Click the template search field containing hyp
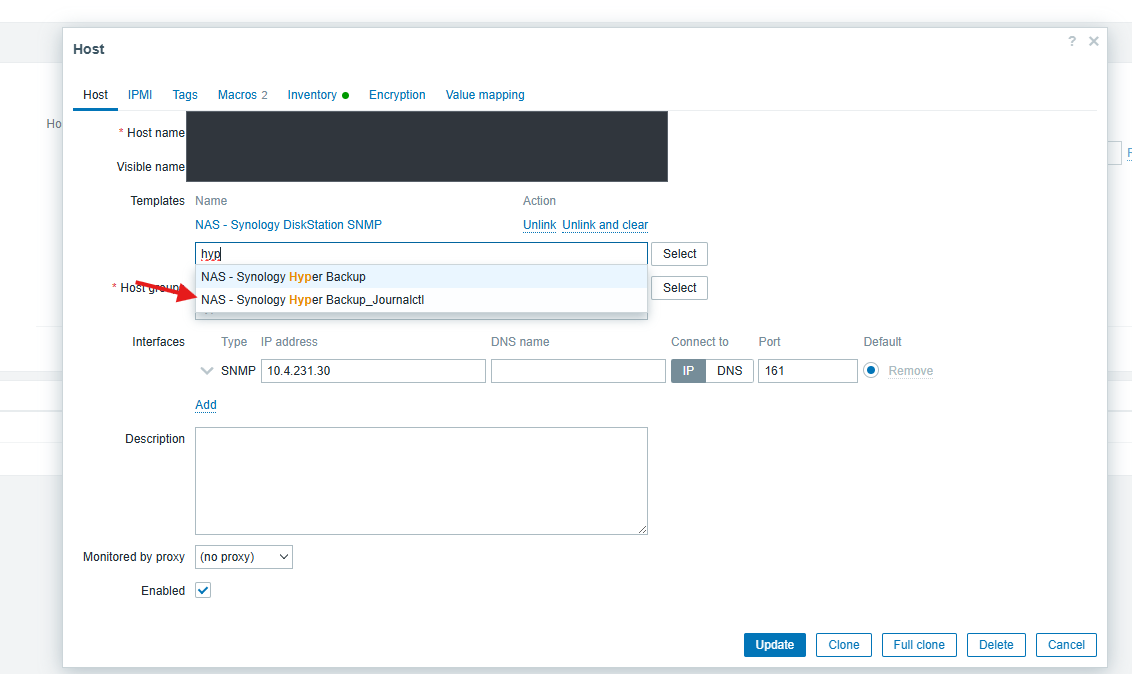The height and width of the screenshot is (674, 1132). click(421, 253)
